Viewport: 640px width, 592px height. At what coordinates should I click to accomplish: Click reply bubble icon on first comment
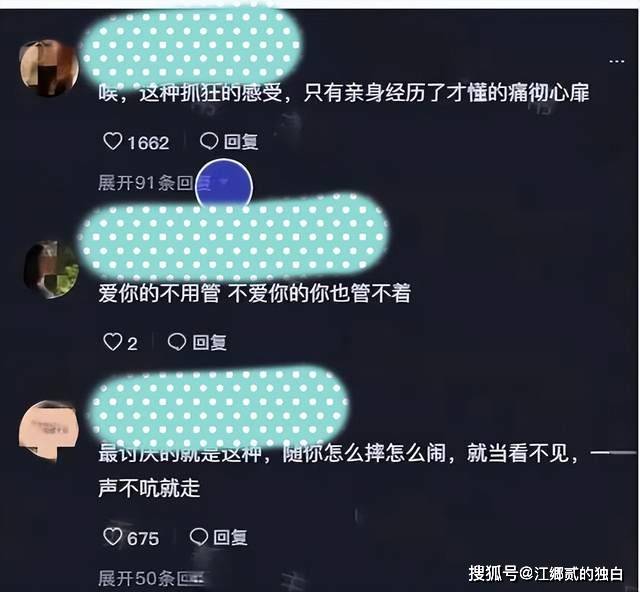tap(209, 142)
